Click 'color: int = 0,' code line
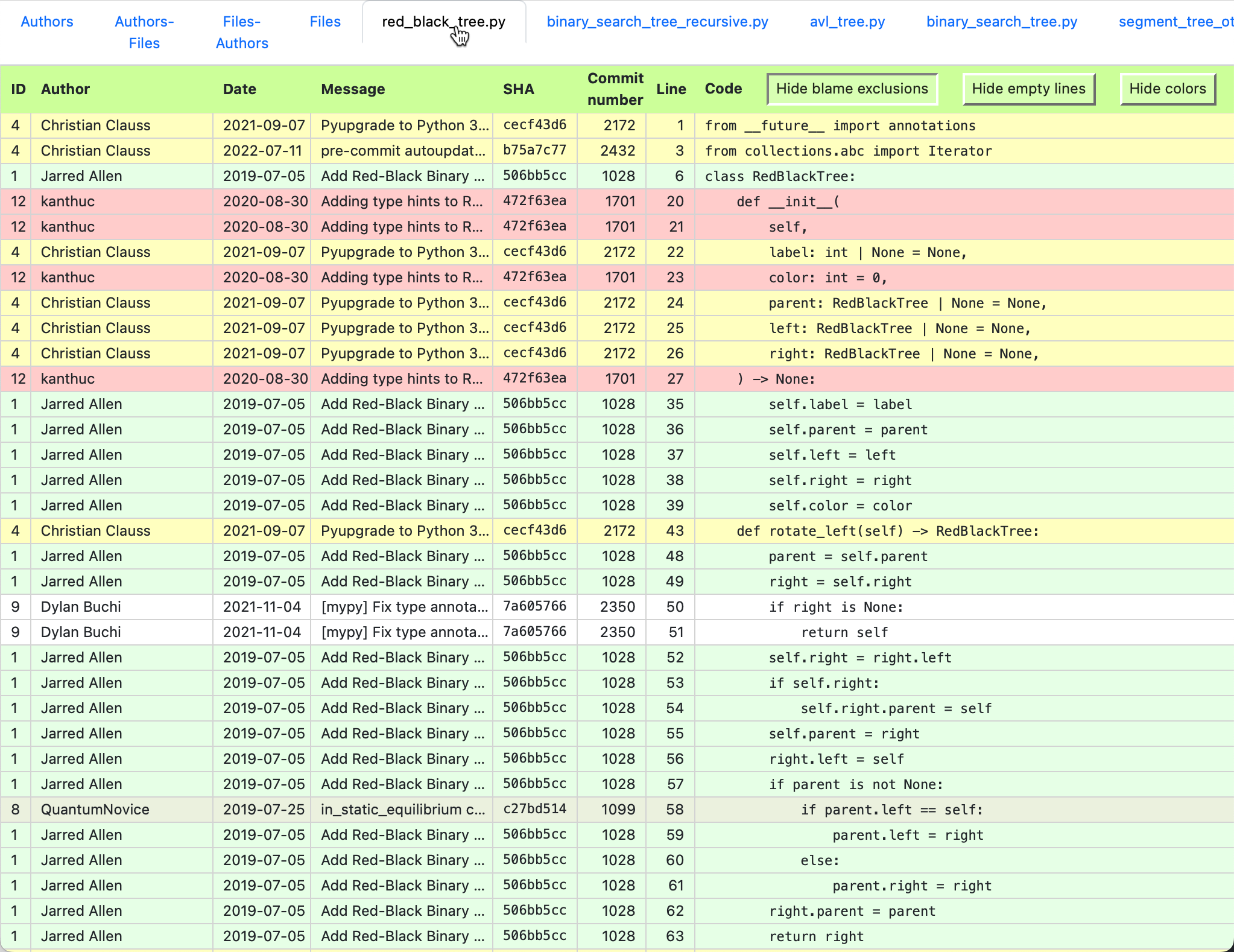 (x=828, y=278)
